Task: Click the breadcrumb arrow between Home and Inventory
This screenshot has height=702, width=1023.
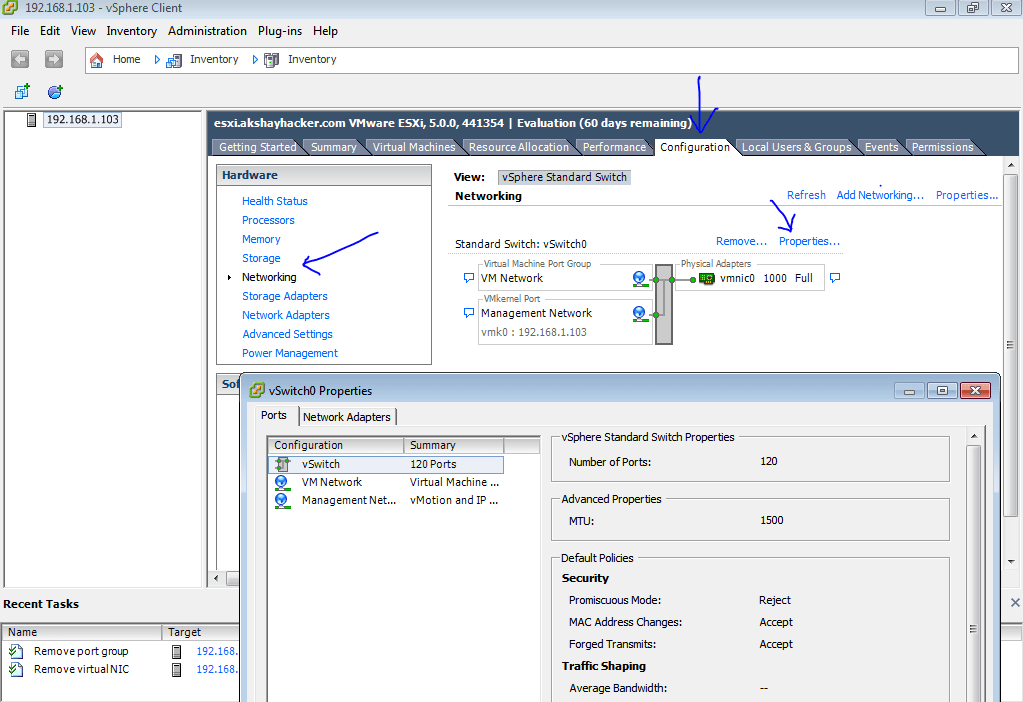Action: pos(158,59)
